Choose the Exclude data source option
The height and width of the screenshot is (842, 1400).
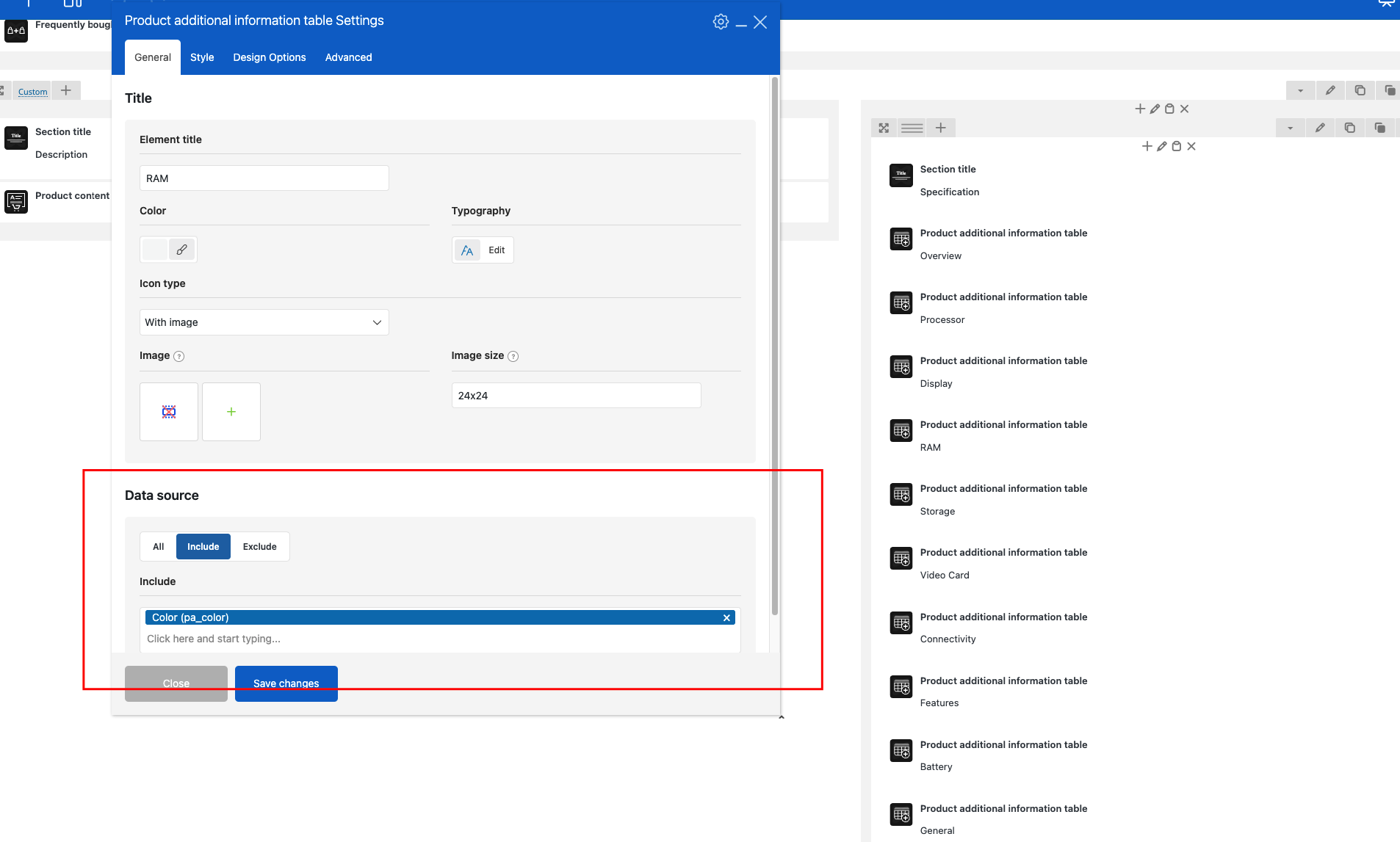260,547
